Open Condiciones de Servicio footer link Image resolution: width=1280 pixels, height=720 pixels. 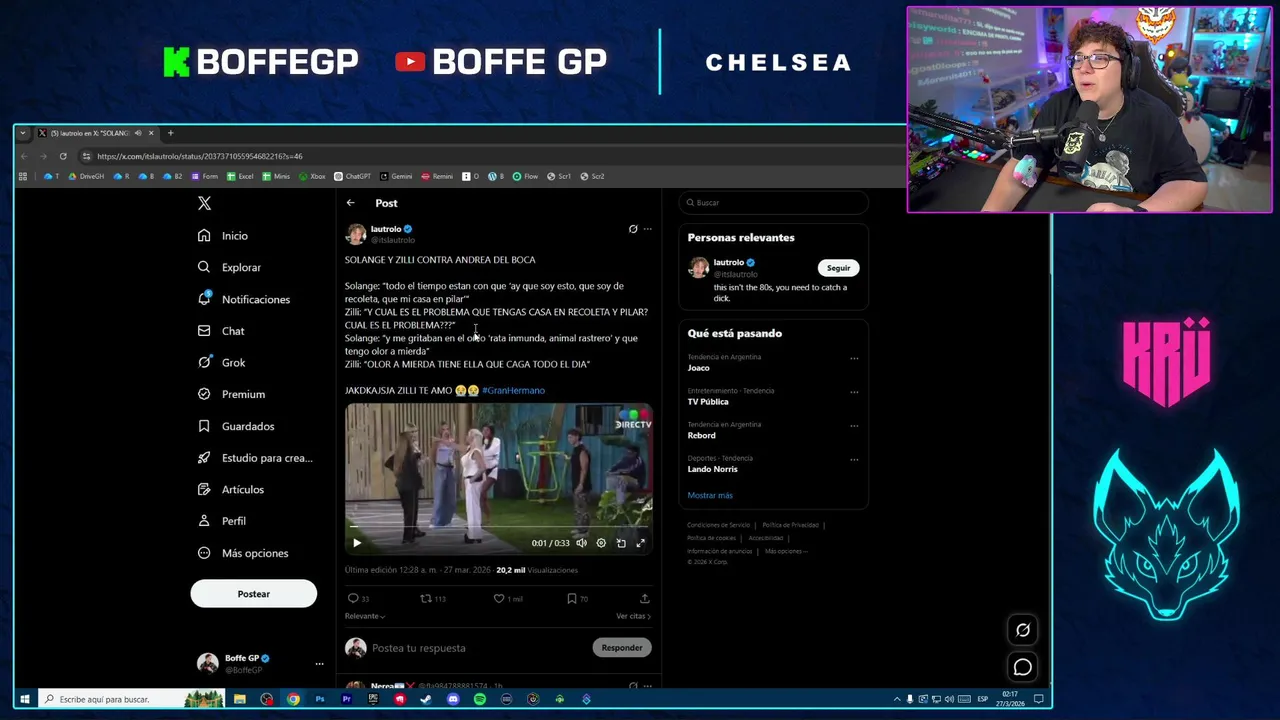coord(718,525)
